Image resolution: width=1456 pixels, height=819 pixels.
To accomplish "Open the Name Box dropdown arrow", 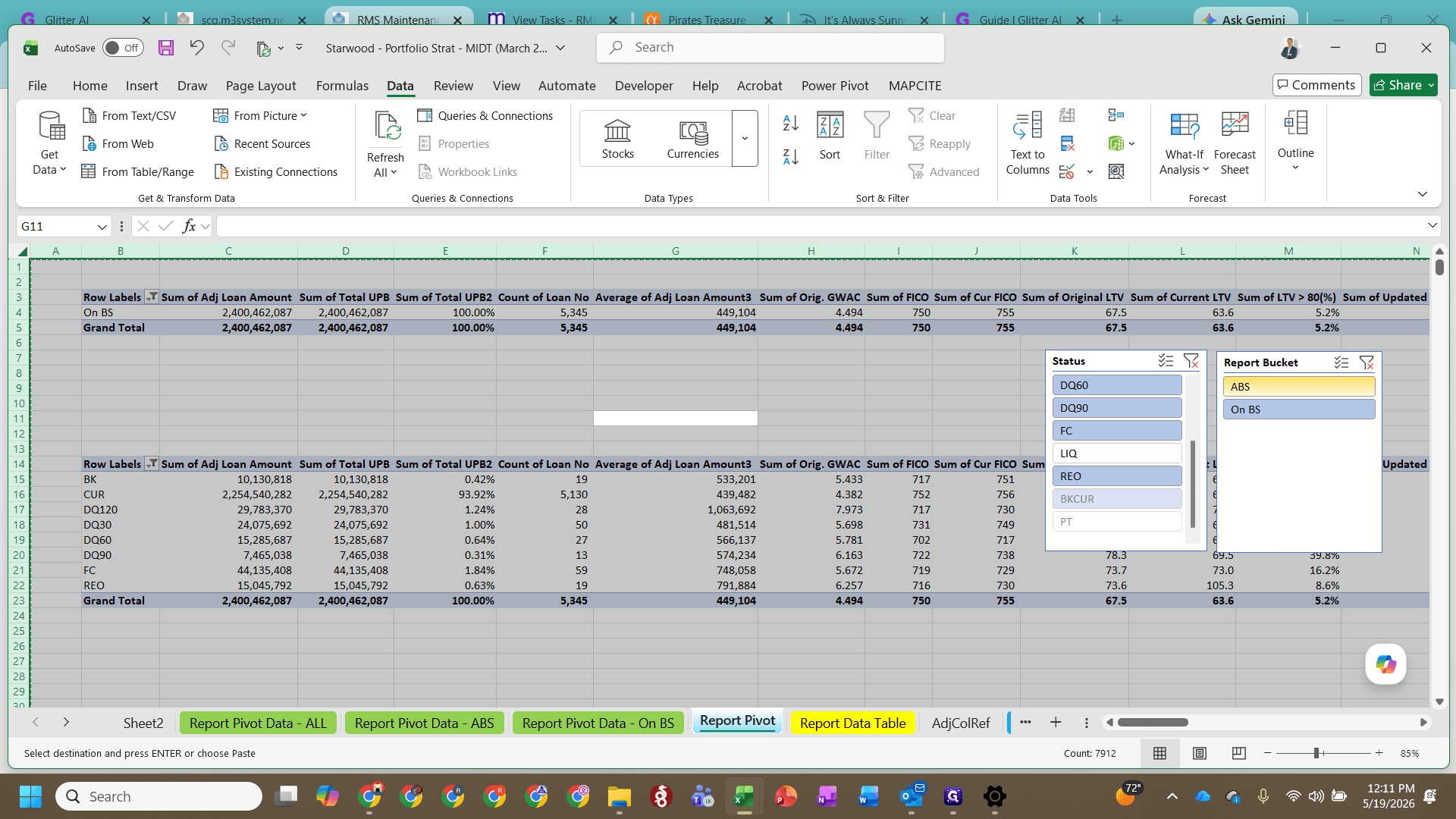I will (102, 227).
